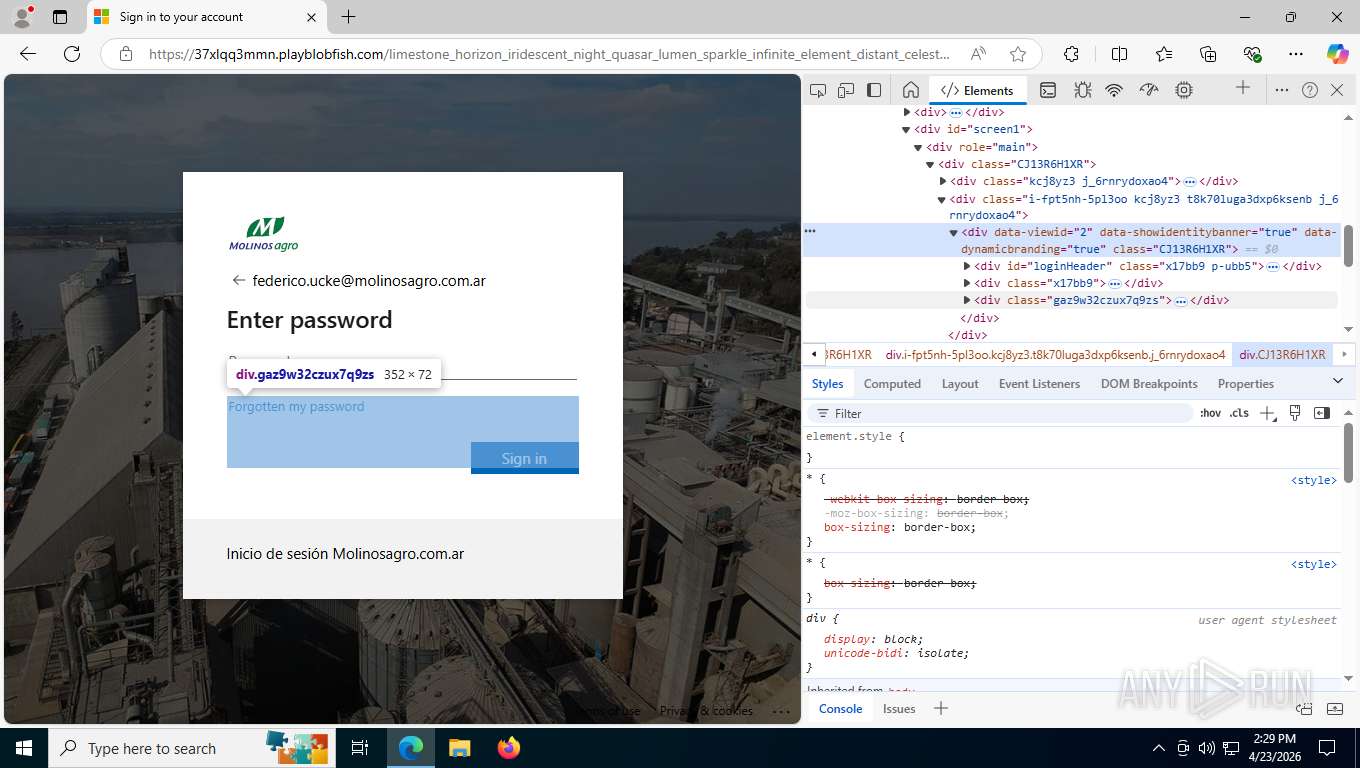Viewport: 1360px width, 768px height.
Task: Click the browser address bar URL
Action: pos(548,54)
